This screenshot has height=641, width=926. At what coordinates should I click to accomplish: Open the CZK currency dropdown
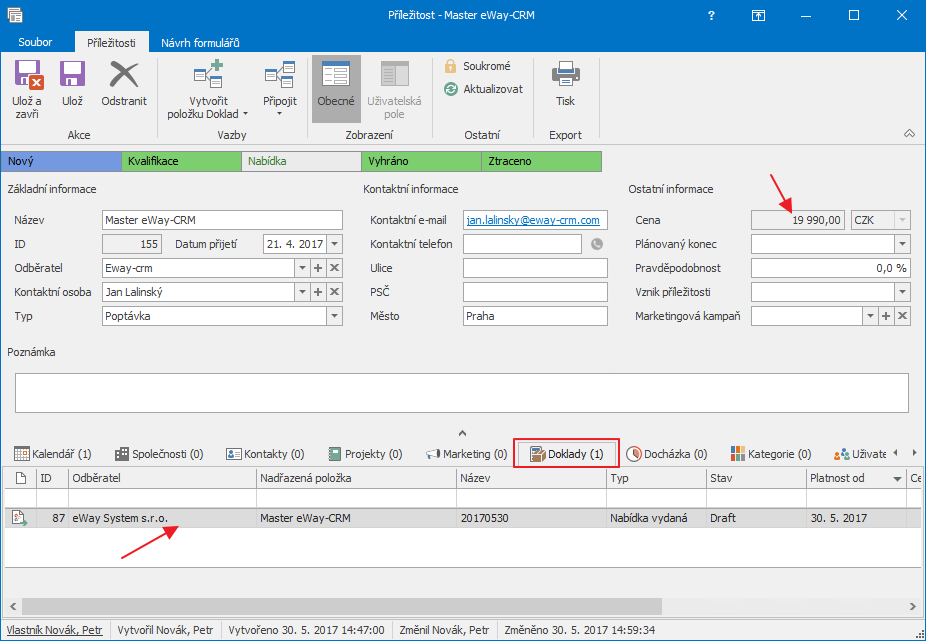(902, 220)
